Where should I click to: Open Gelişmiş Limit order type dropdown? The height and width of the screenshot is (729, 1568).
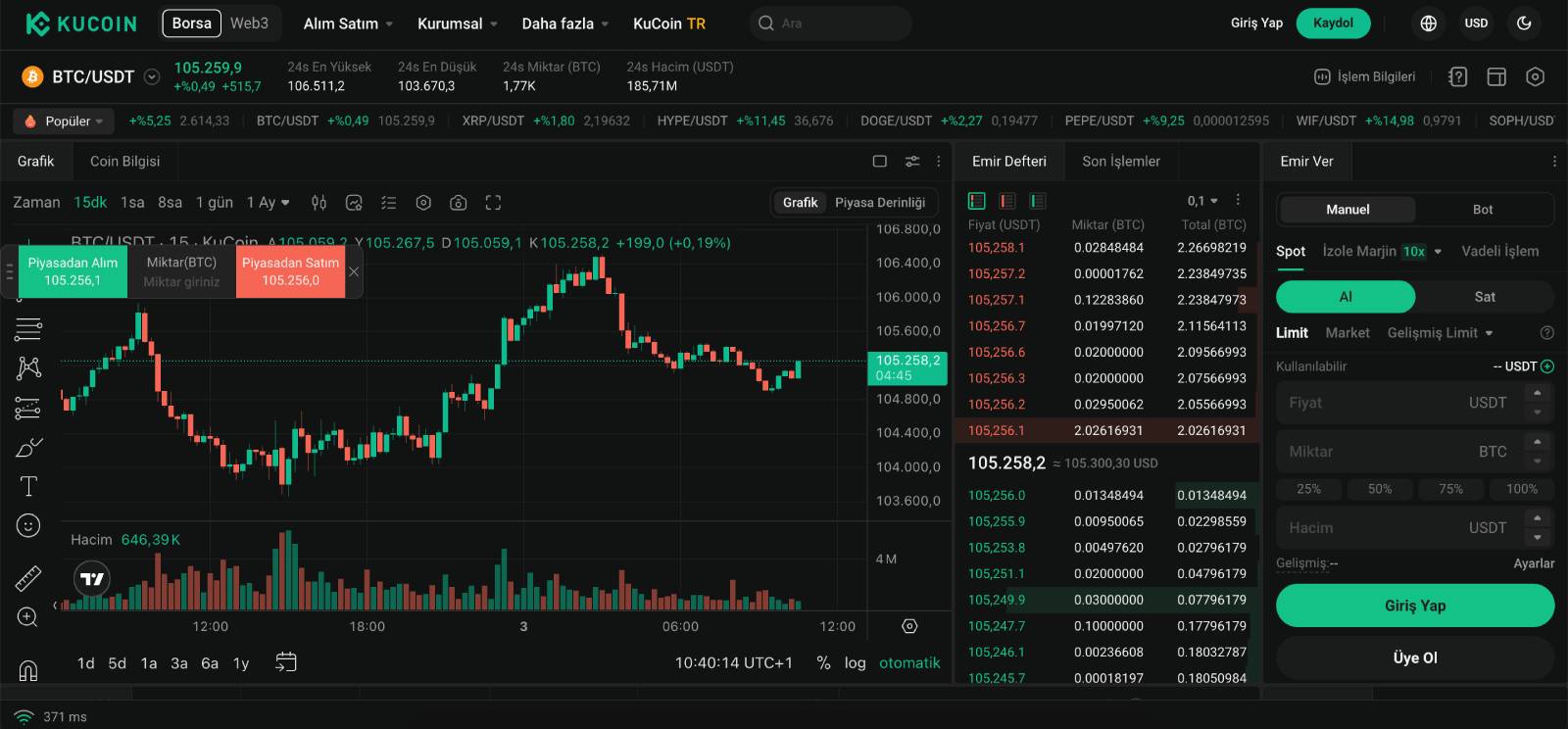pyautogui.click(x=1441, y=333)
